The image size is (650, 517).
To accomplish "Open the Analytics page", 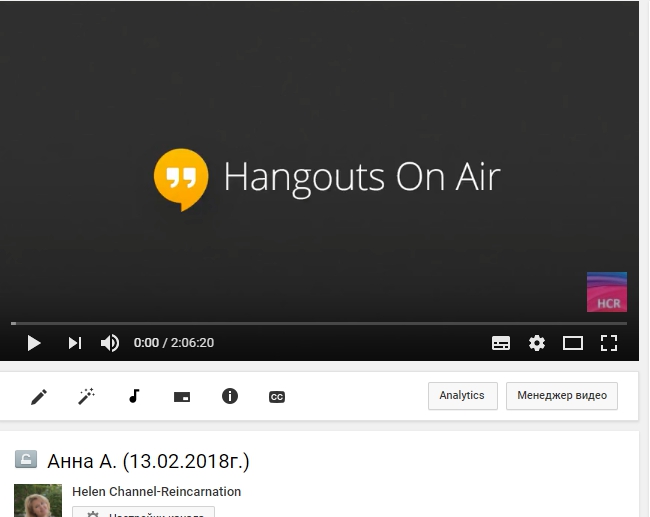I will click(x=462, y=396).
